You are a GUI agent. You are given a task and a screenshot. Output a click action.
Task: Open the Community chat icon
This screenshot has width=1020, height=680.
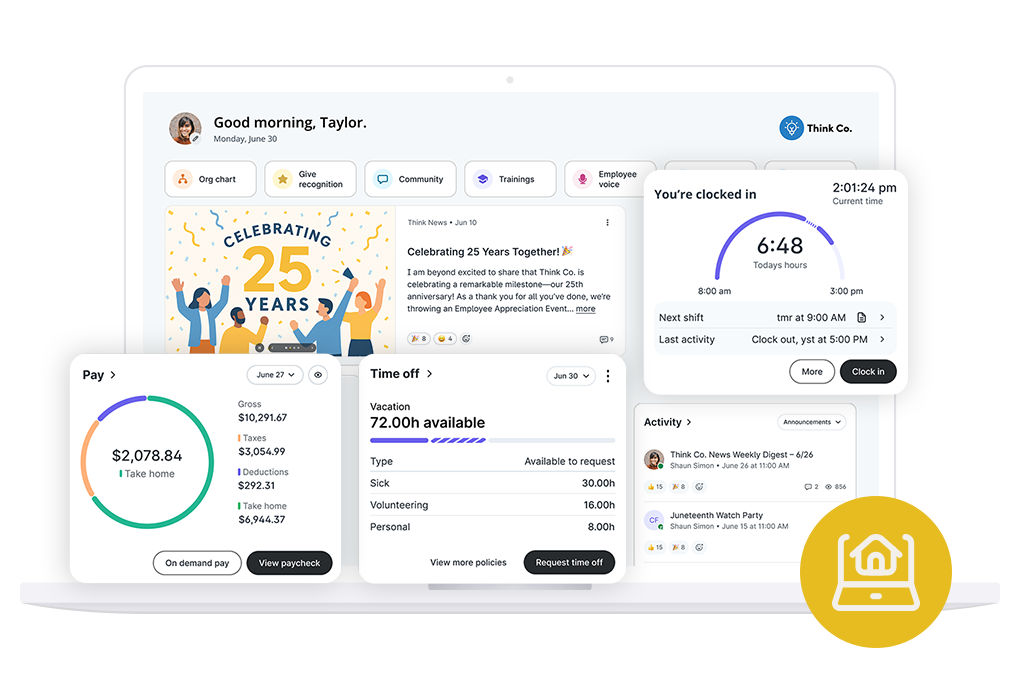click(x=382, y=179)
